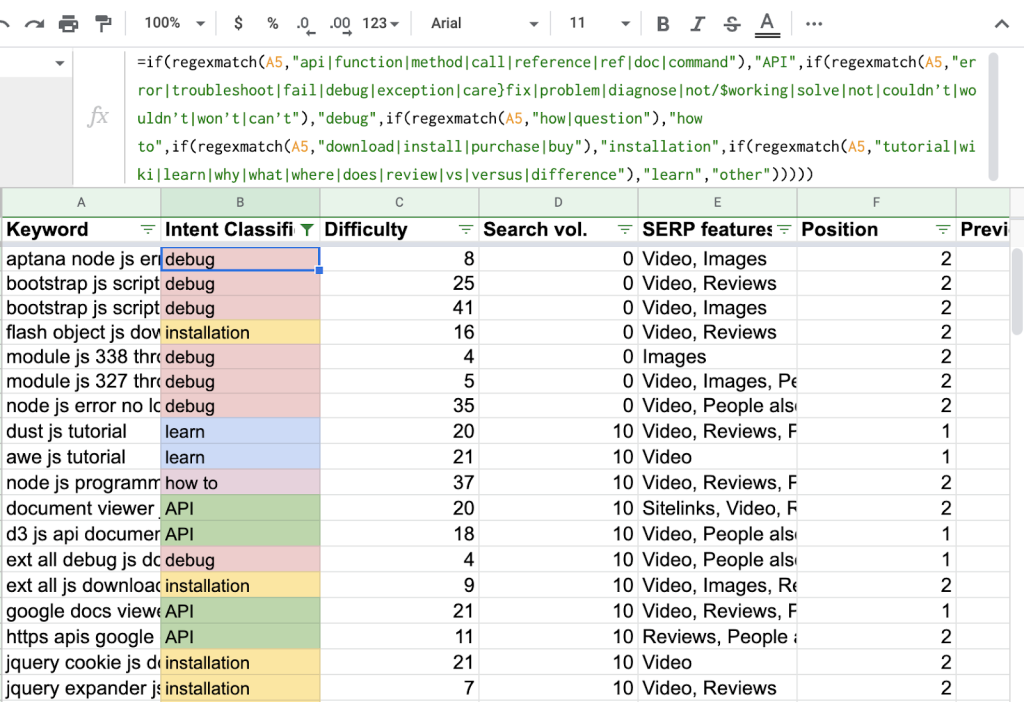This screenshot has width=1024, height=702.
Task: Select 'google docs viewer' keyword cell
Action: point(82,611)
